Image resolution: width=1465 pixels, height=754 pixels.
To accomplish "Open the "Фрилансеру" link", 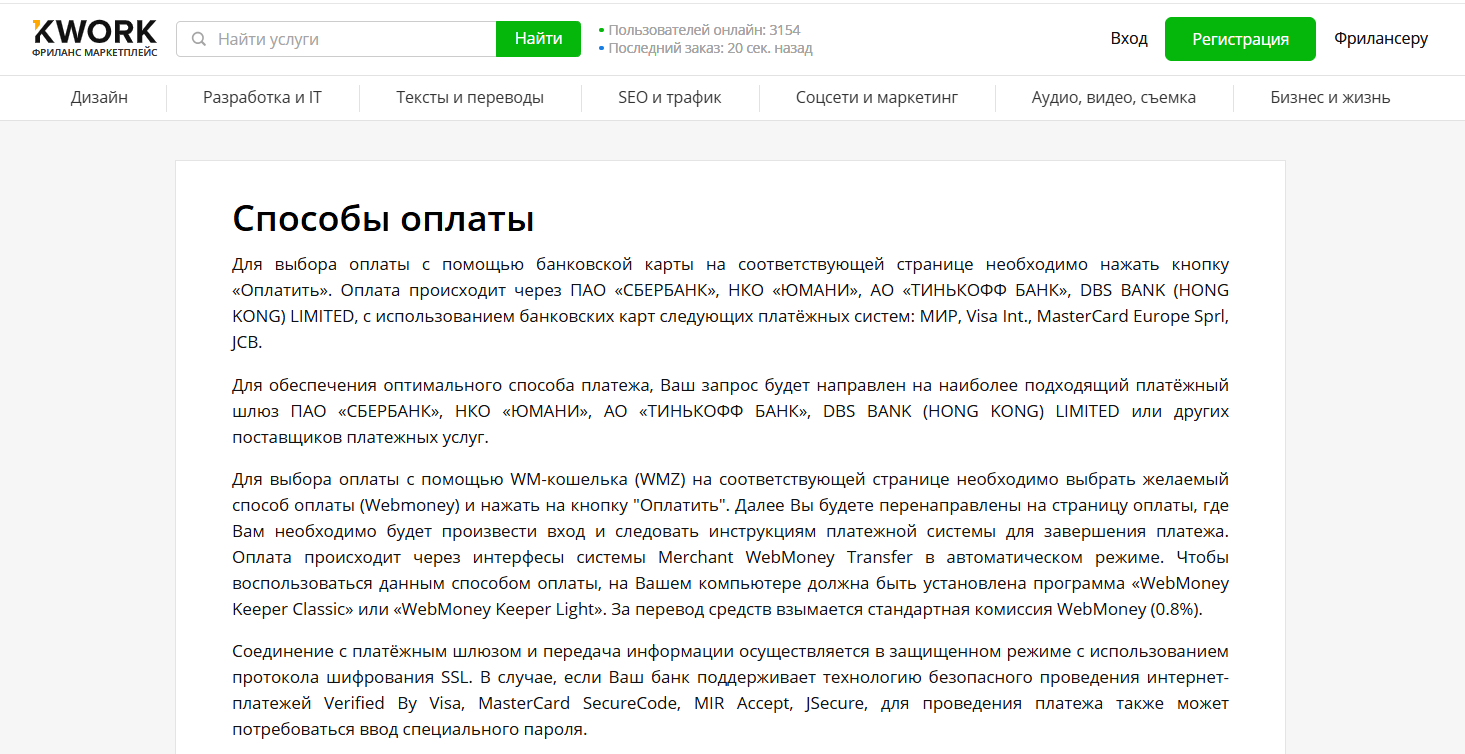I will click(1381, 39).
